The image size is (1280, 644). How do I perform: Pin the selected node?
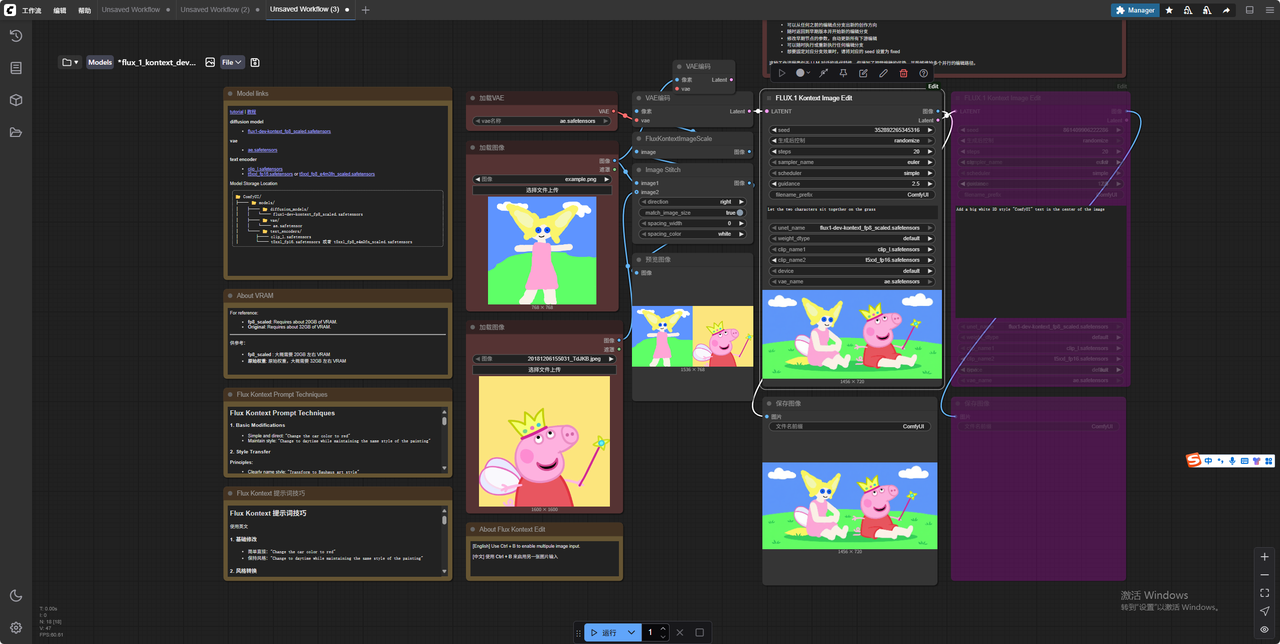click(x=843, y=73)
